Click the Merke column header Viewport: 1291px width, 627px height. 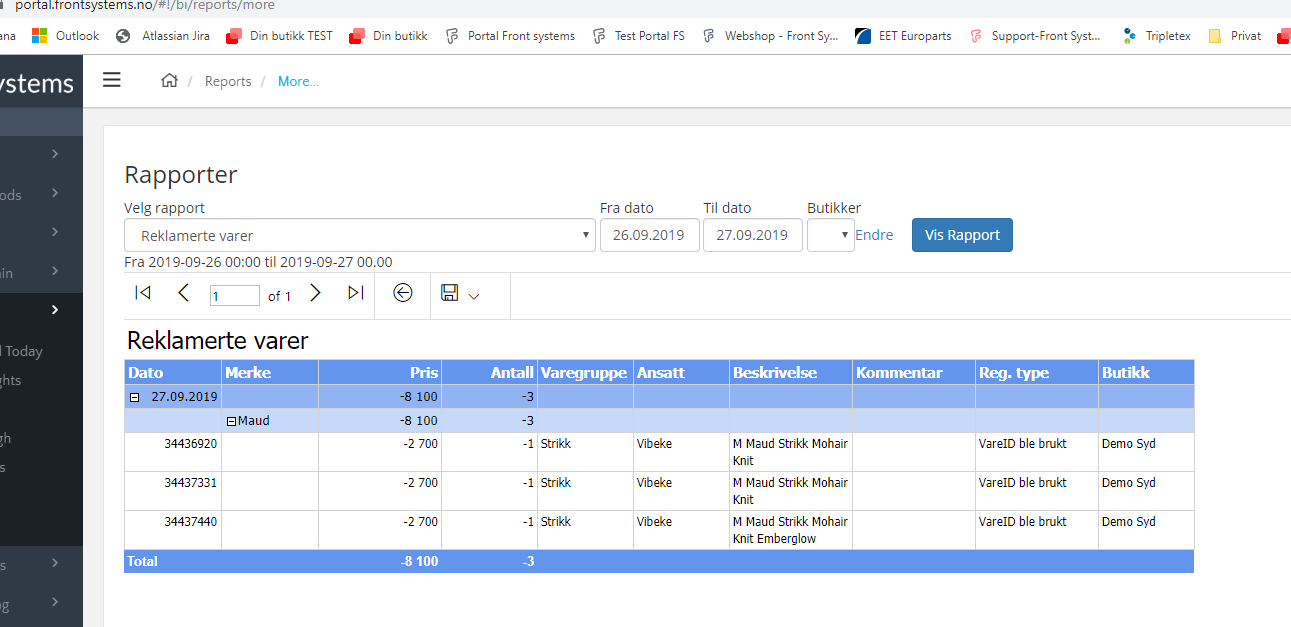click(x=270, y=372)
